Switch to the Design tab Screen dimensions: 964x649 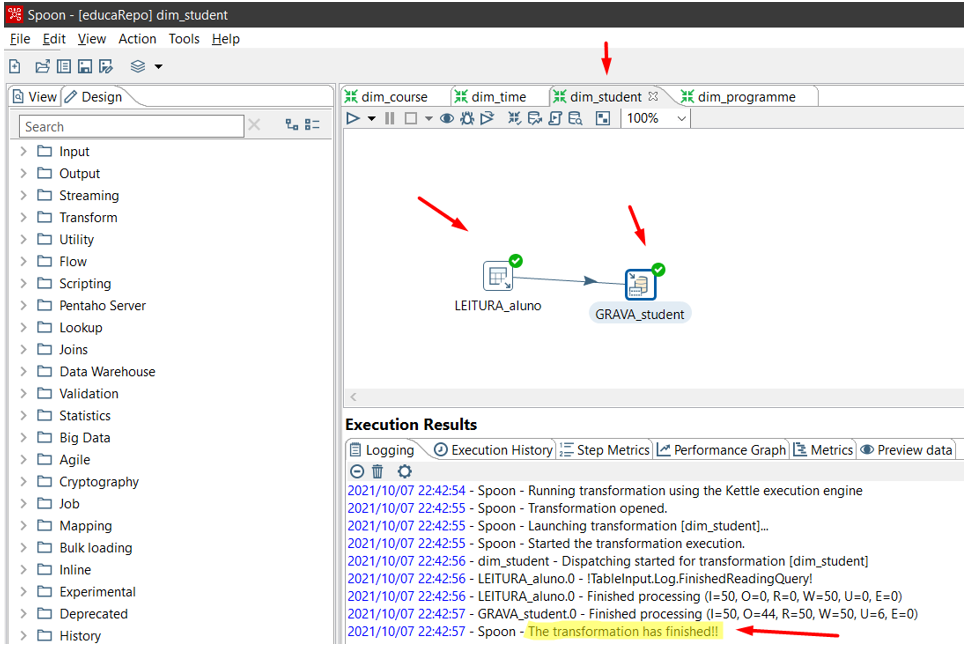tap(94, 96)
